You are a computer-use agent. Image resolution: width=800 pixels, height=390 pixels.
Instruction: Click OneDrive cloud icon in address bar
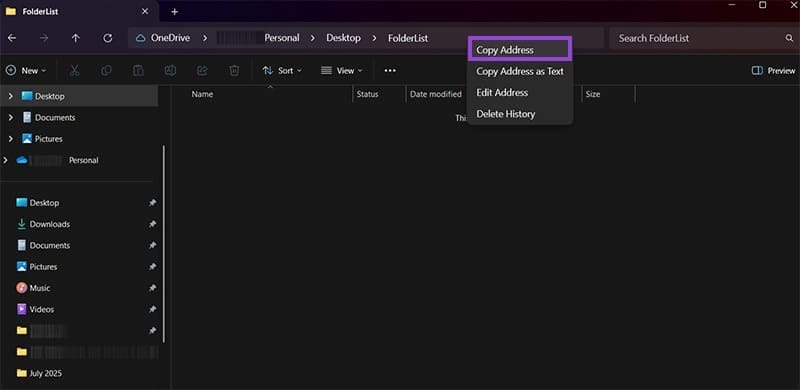coord(140,38)
